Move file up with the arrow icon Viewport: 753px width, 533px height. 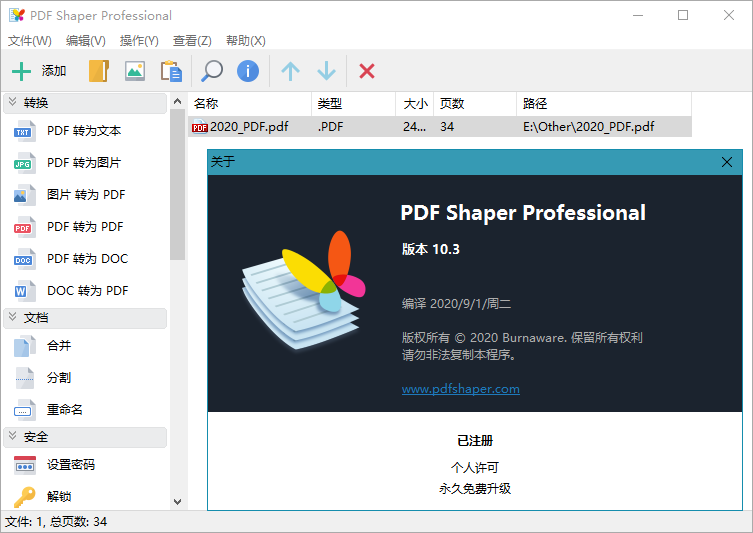click(290, 71)
